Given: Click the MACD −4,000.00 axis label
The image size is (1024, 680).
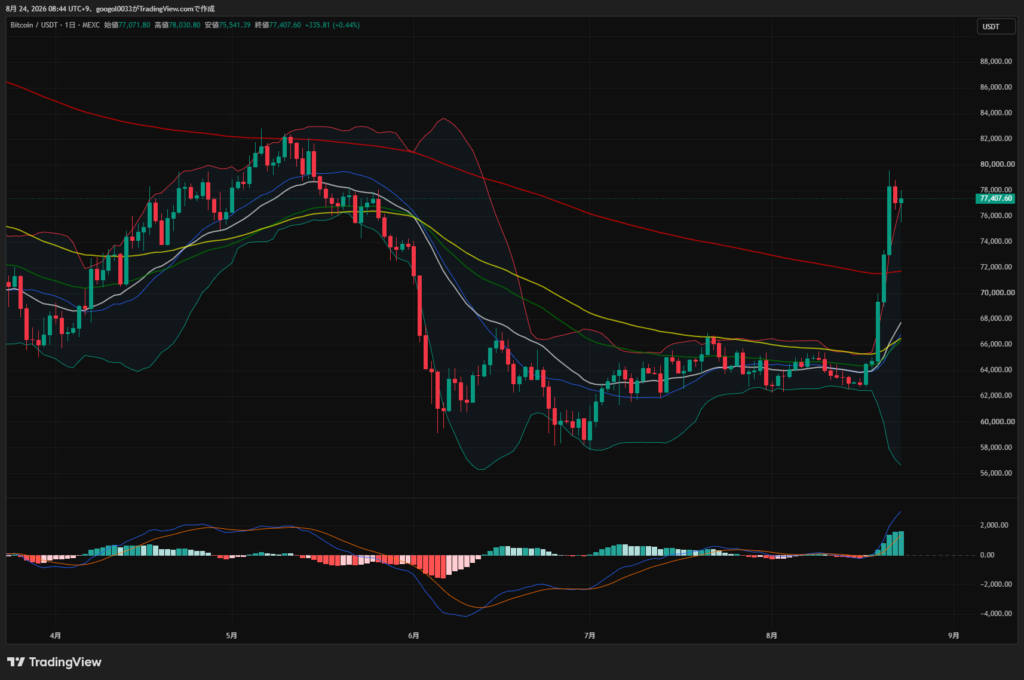Looking at the screenshot, I should click(995, 613).
